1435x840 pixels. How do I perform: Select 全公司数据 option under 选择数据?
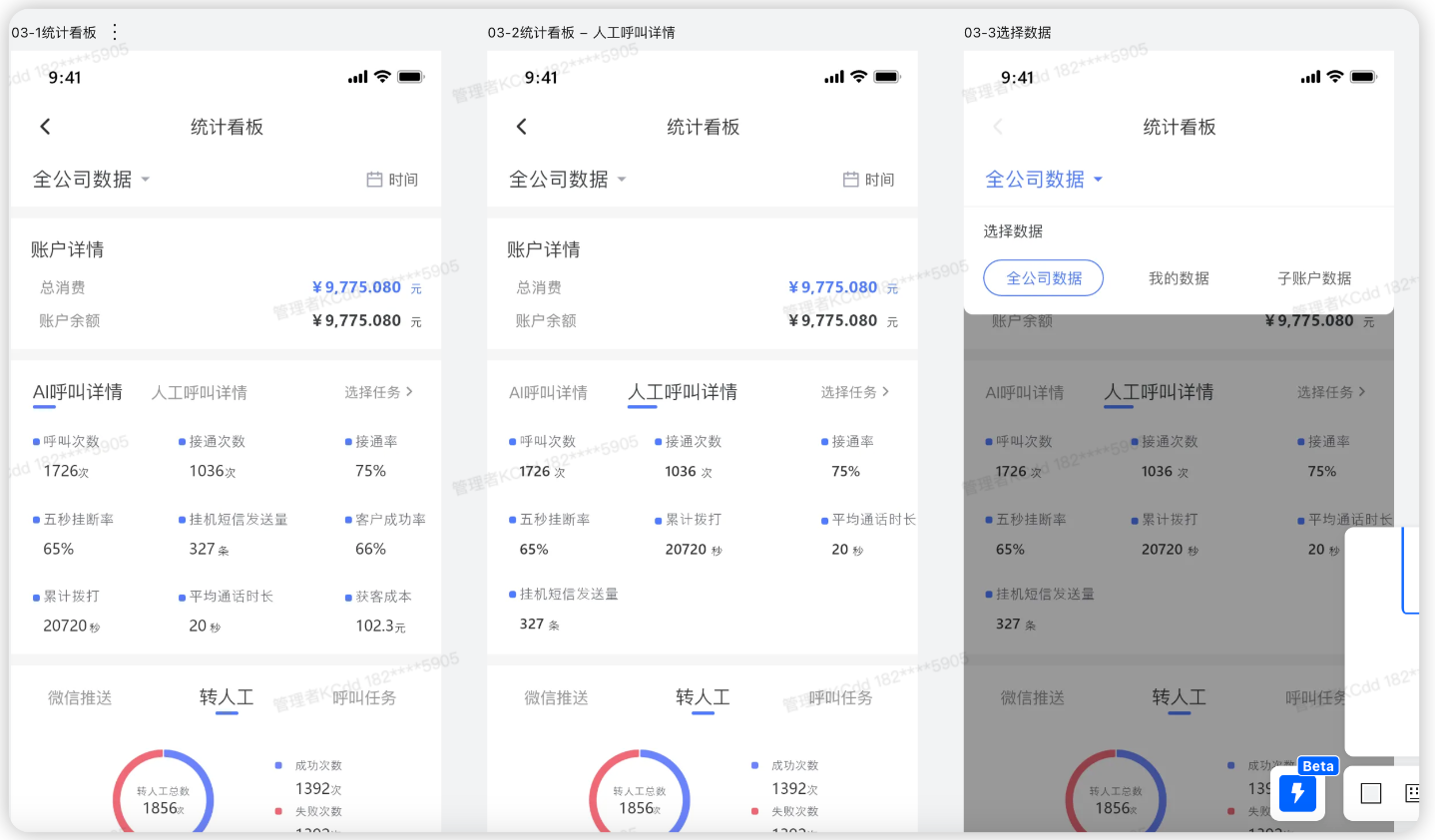(x=1043, y=278)
